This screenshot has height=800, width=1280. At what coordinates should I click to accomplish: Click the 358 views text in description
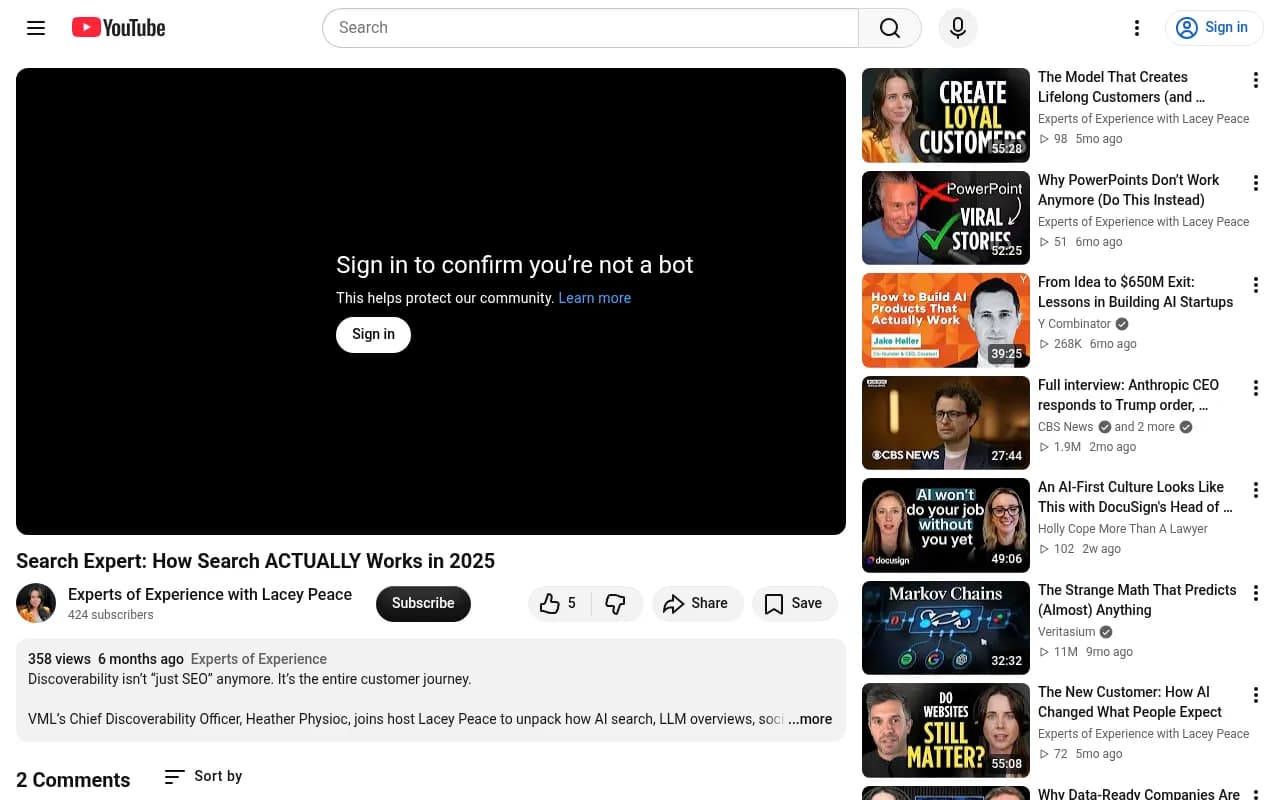pyautogui.click(x=59, y=659)
